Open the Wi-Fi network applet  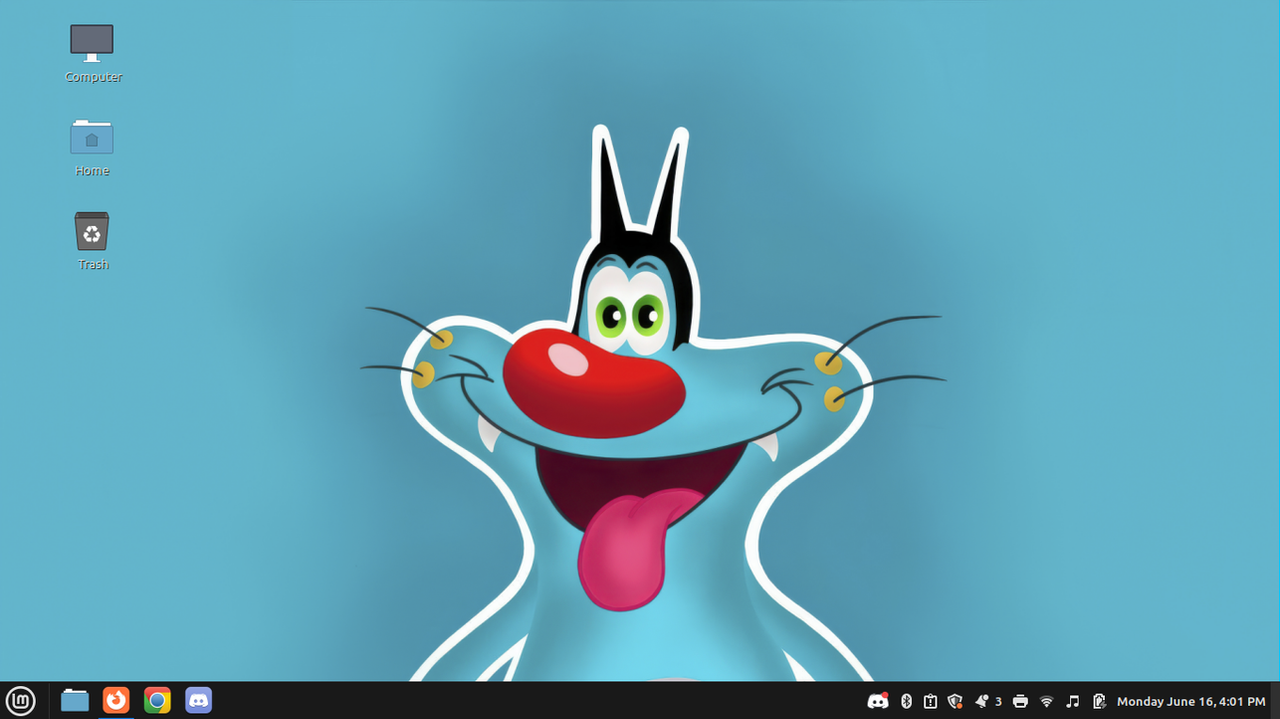click(x=1046, y=701)
